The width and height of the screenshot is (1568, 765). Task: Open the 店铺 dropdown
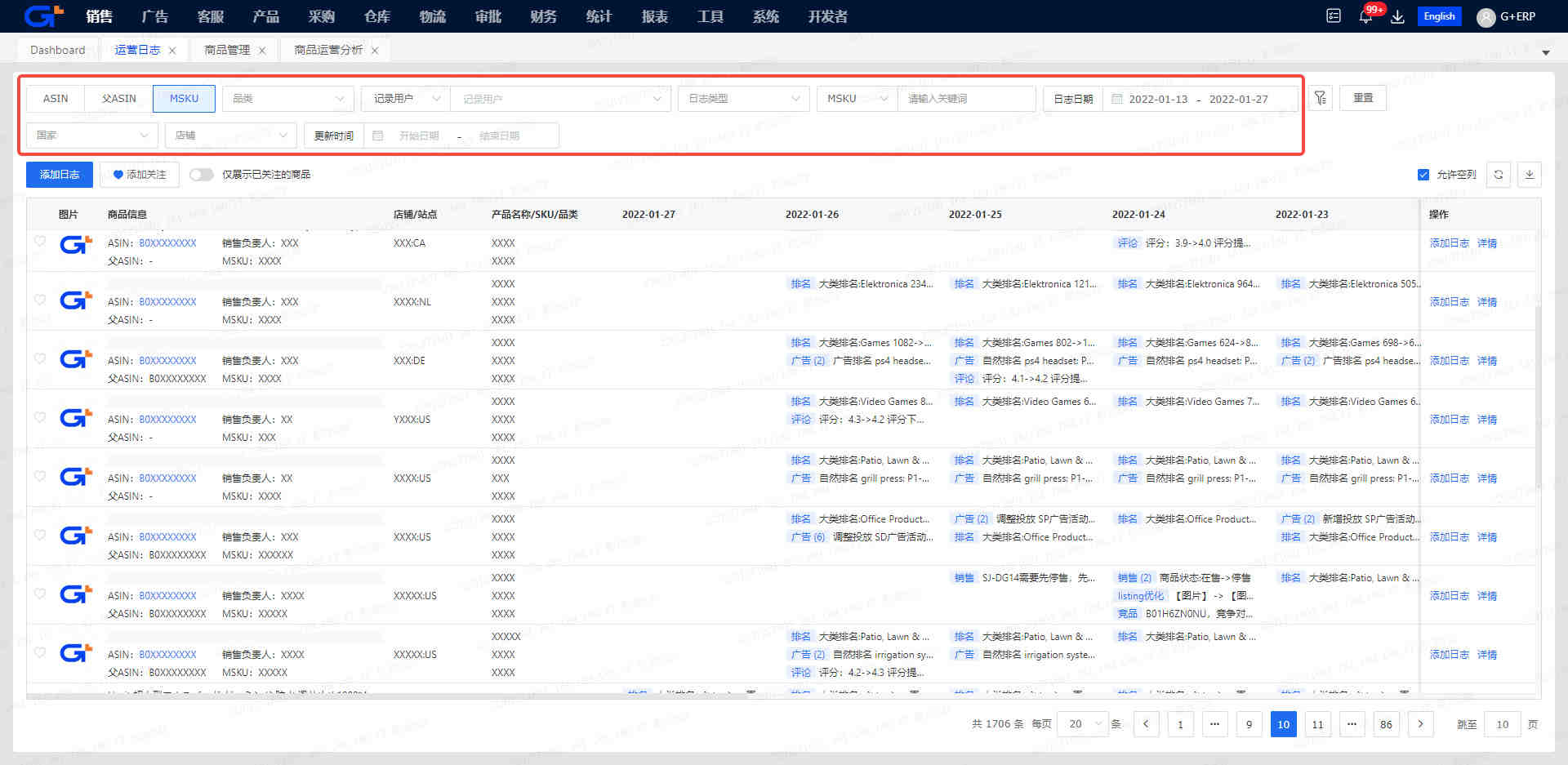[231, 136]
